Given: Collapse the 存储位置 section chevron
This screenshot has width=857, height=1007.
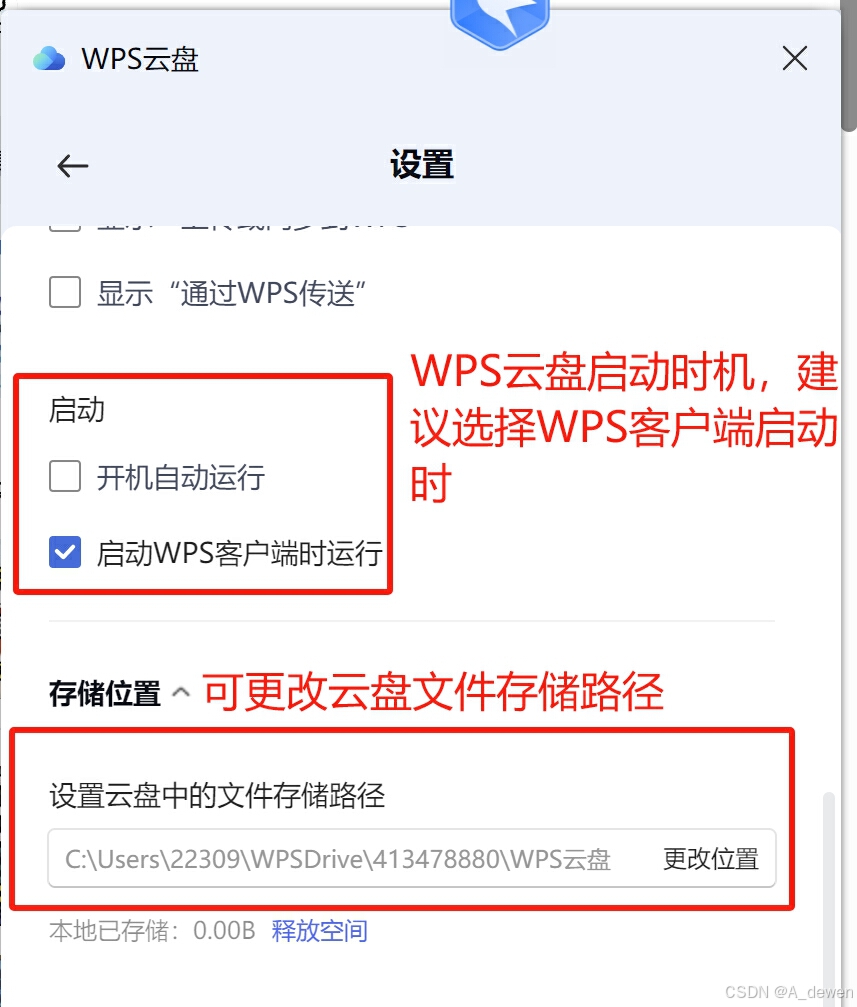Looking at the screenshot, I should pos(181,692).
